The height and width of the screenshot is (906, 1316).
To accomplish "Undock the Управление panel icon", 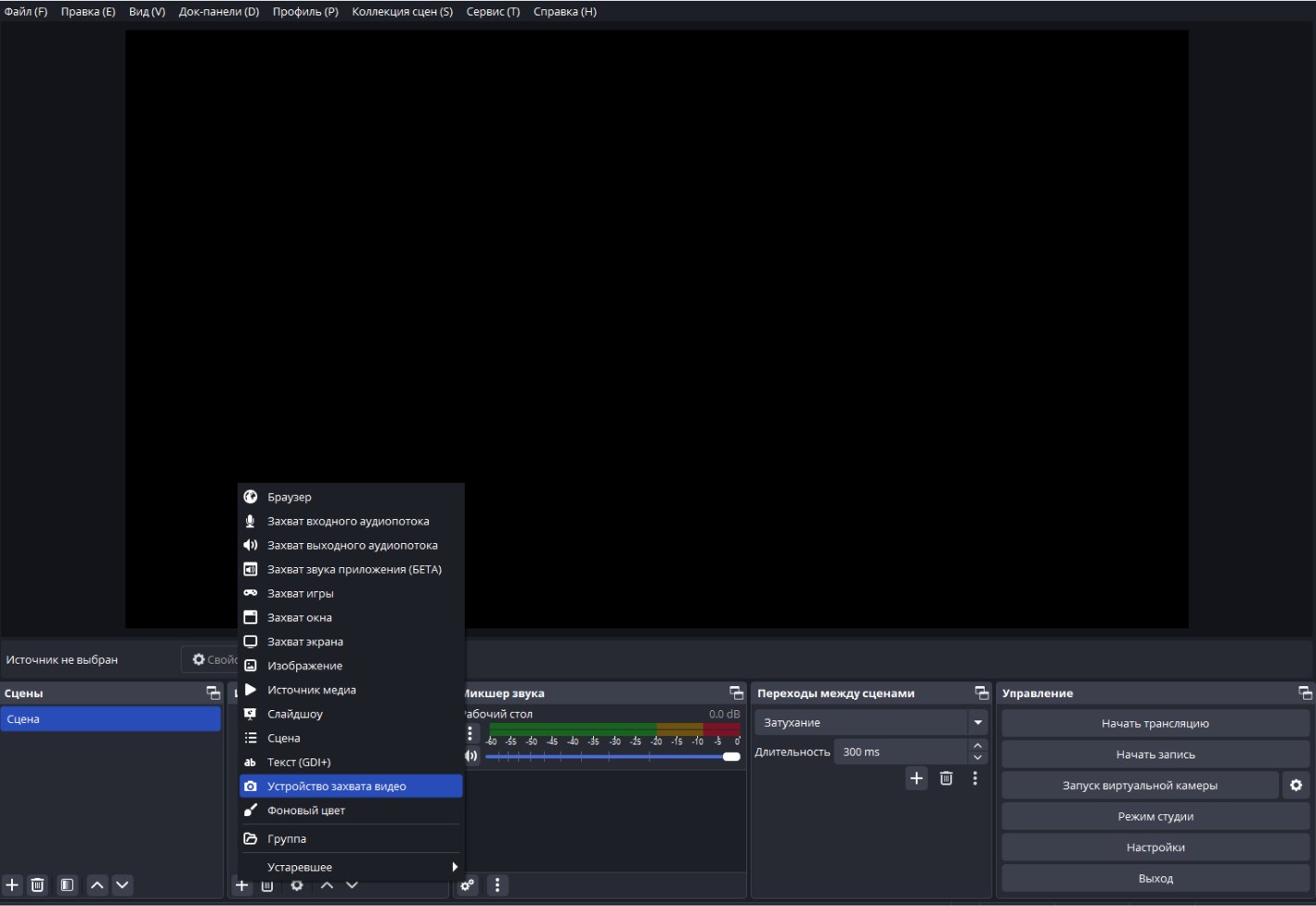I will click(x=1305, y=693).
